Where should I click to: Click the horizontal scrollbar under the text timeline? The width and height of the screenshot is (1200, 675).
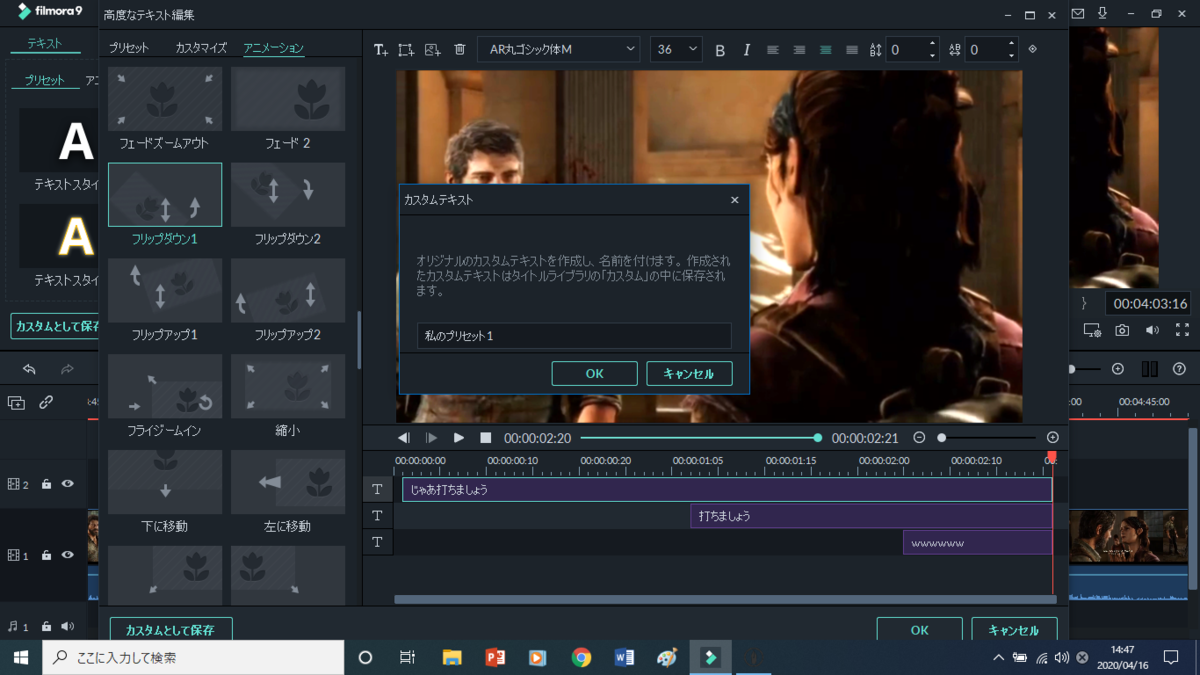[x=725, y=600]
